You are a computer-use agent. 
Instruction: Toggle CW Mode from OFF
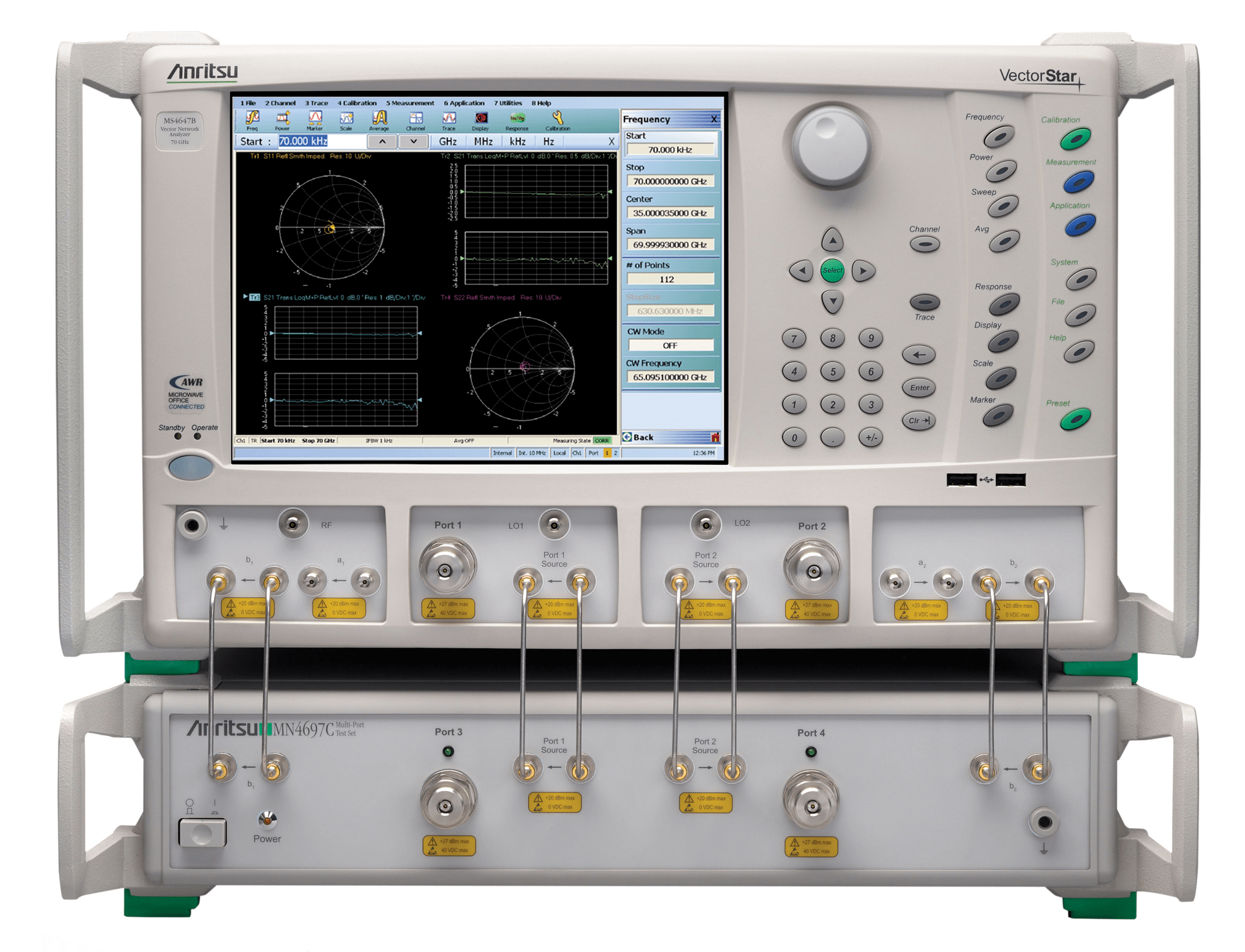pos(670,344)
